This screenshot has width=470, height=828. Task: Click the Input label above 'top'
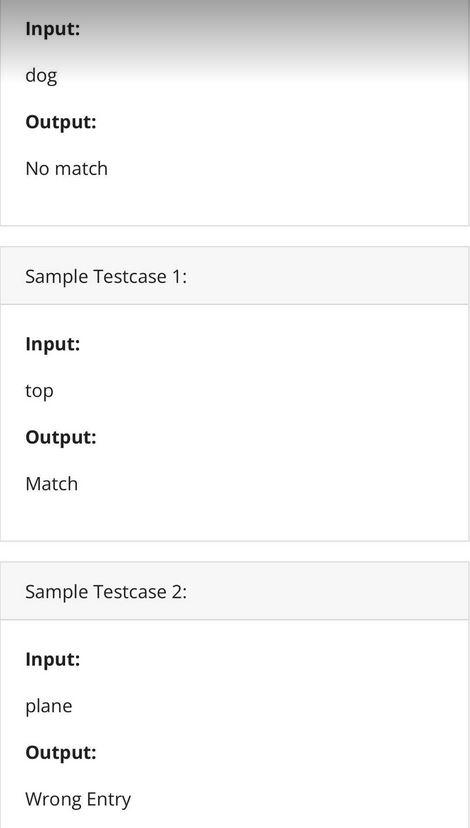pos(53,344)
